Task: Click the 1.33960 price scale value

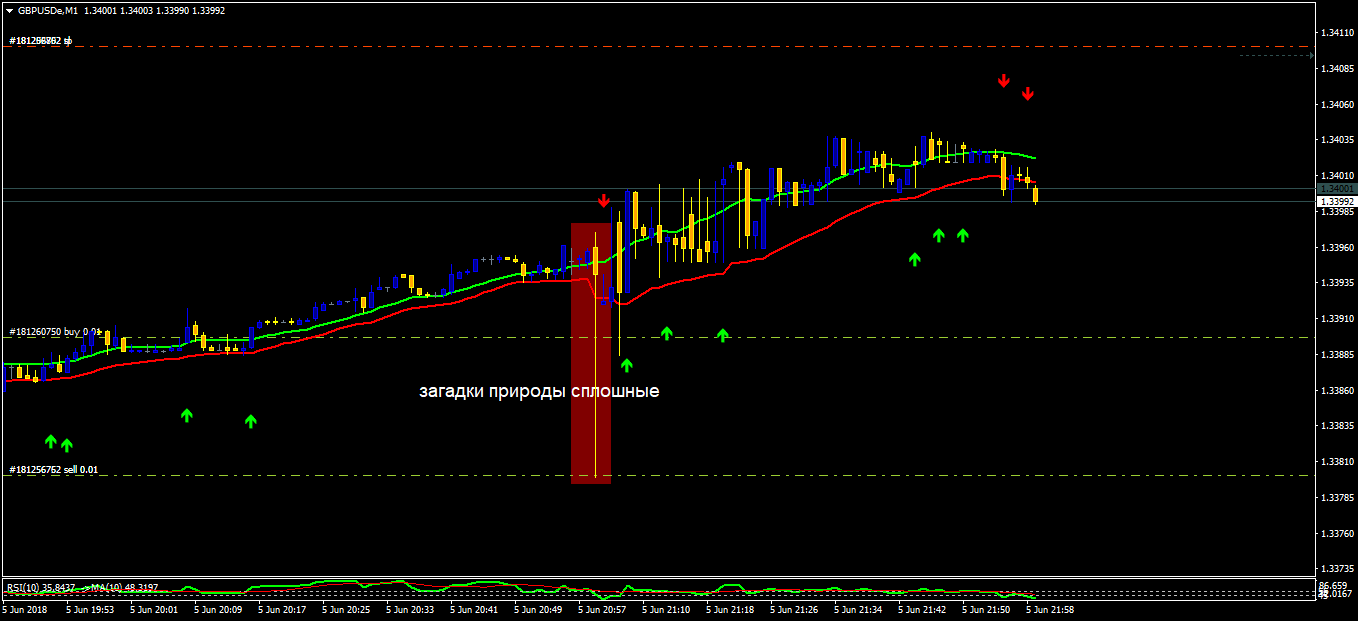Action: (1337, 247)
